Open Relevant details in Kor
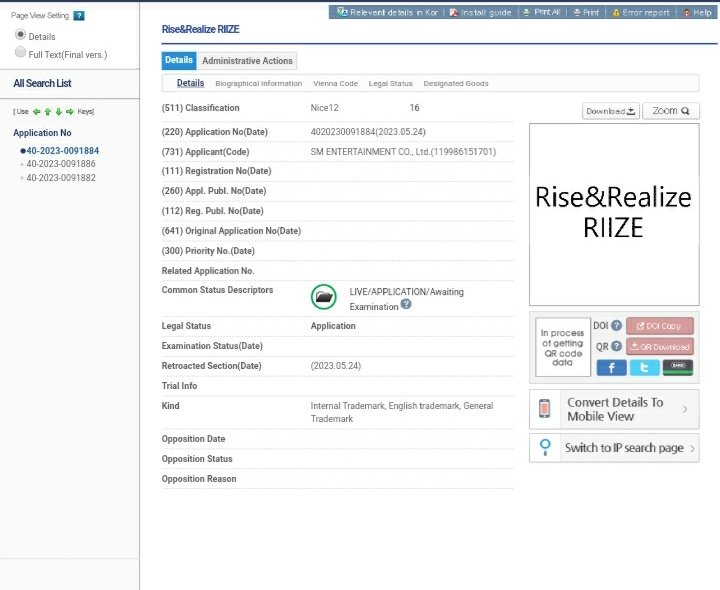Image resolution: width=720 pixels, height=590 pixels. [388, 12]
